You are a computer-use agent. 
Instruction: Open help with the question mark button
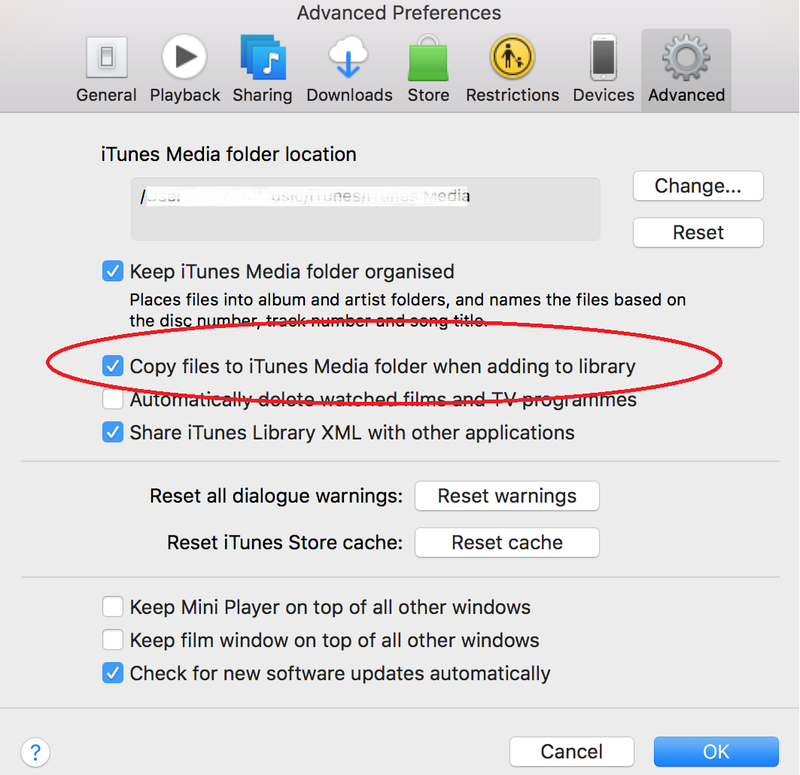pyautogui.click(x=35, y=752)
